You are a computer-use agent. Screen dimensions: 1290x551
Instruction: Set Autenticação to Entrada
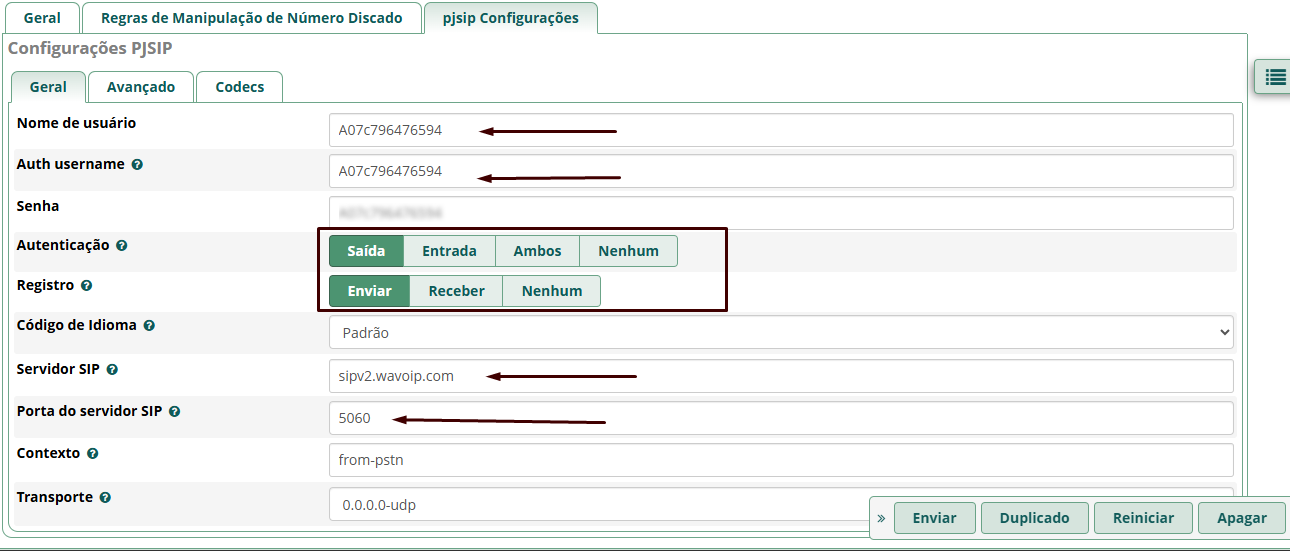(x=449, y=251)
